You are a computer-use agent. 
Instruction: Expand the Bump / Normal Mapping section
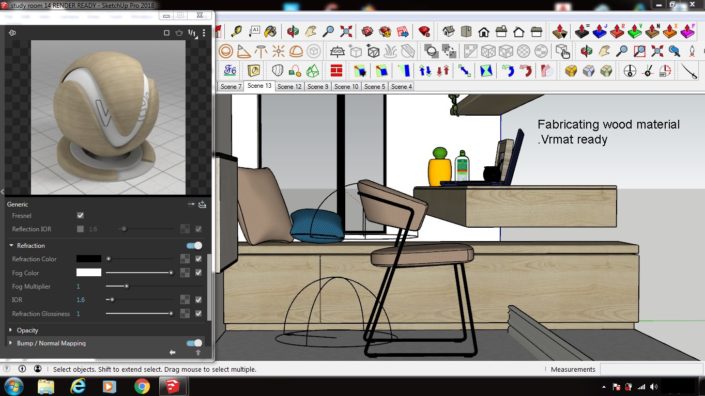pyautogui.click(x=11, y=343)
